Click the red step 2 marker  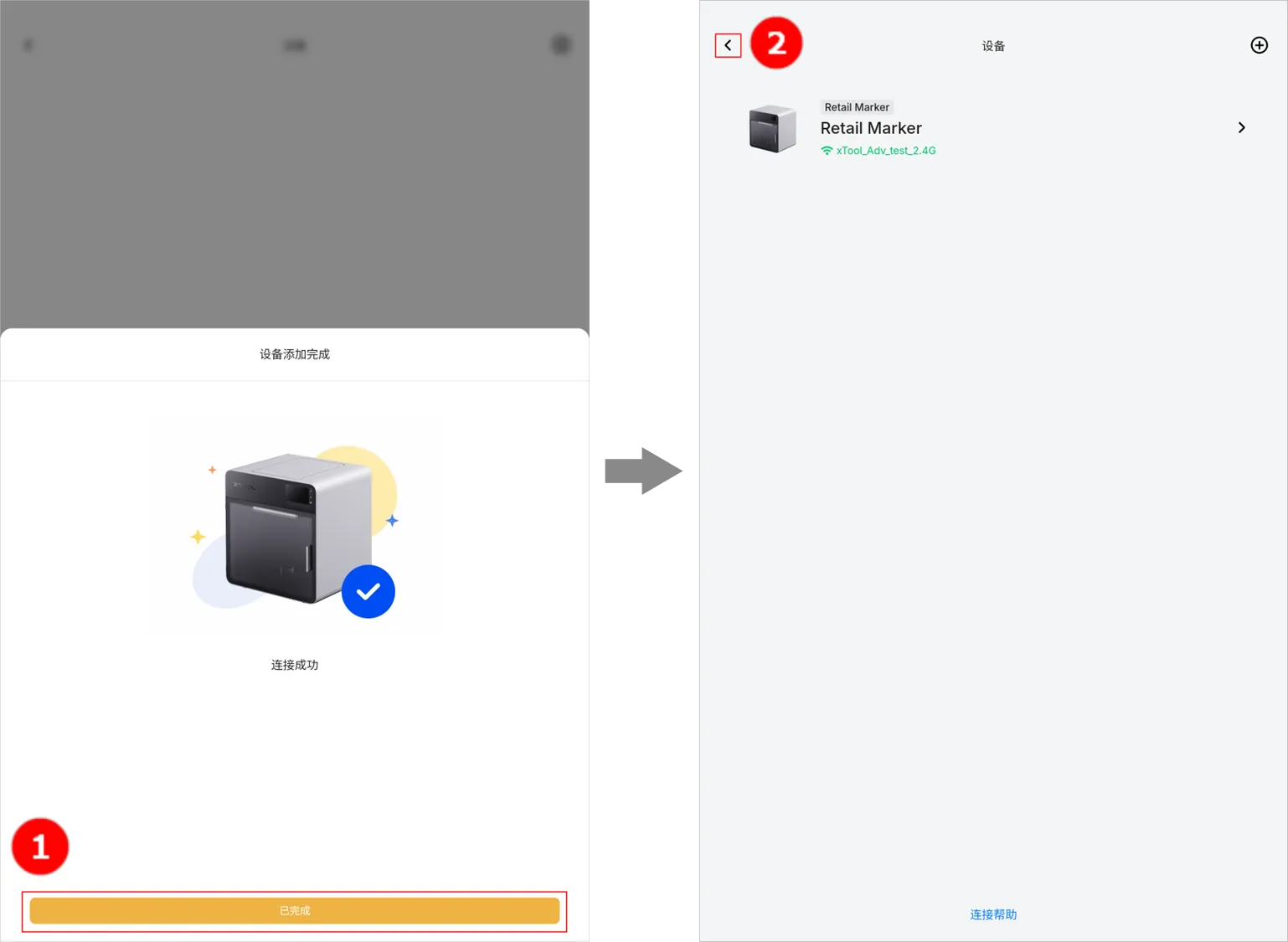click(776, 43)
